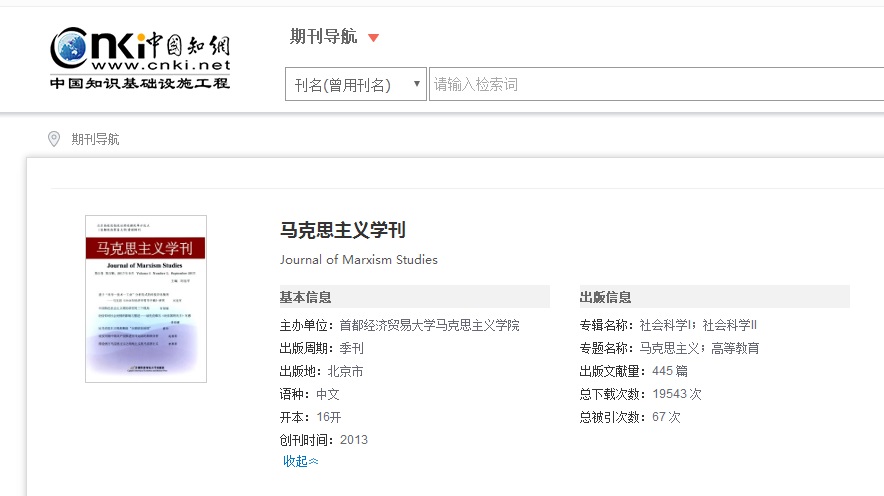This screenshot has width=884, height=496.
Task: Open the 刊名(曾用刊名) search field selector
Action: coord(356,84)
